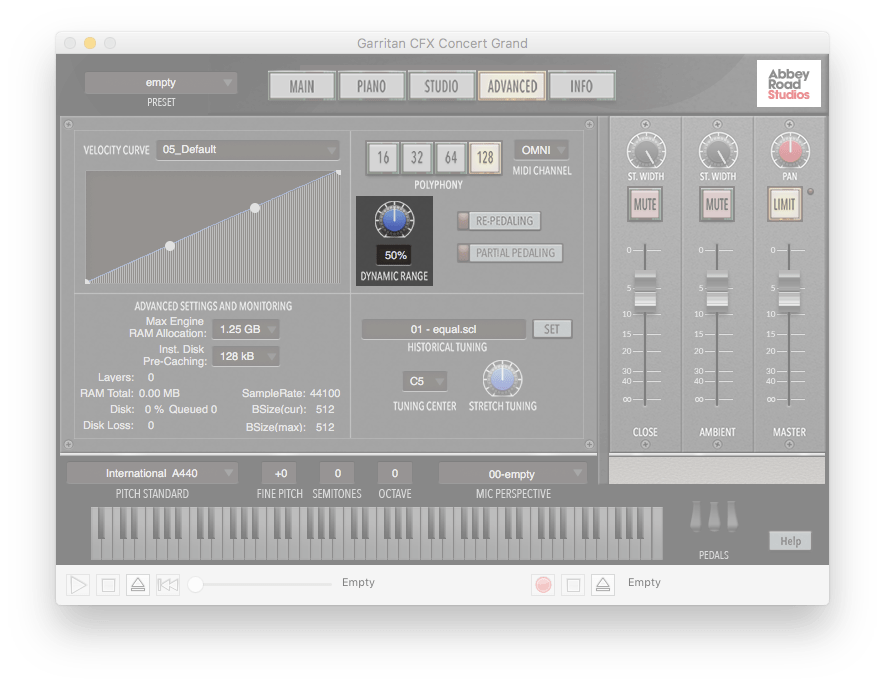Enable Re-Pedaling
885x685 pixels.
tap(499, 221)
